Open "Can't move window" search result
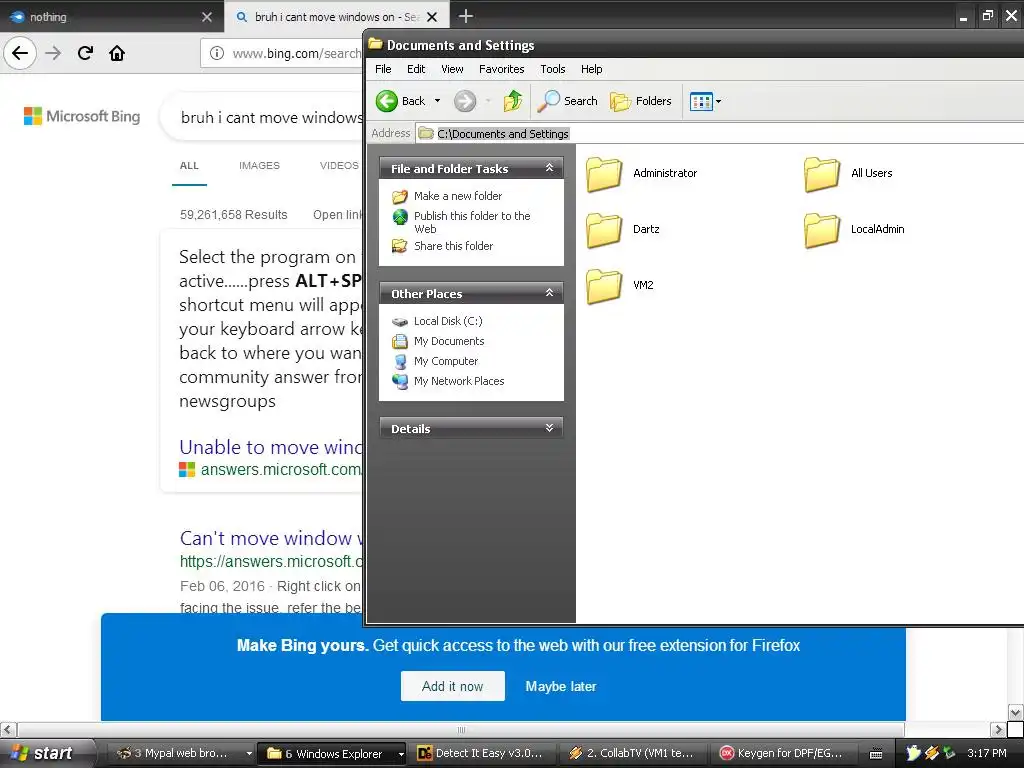 271,538
